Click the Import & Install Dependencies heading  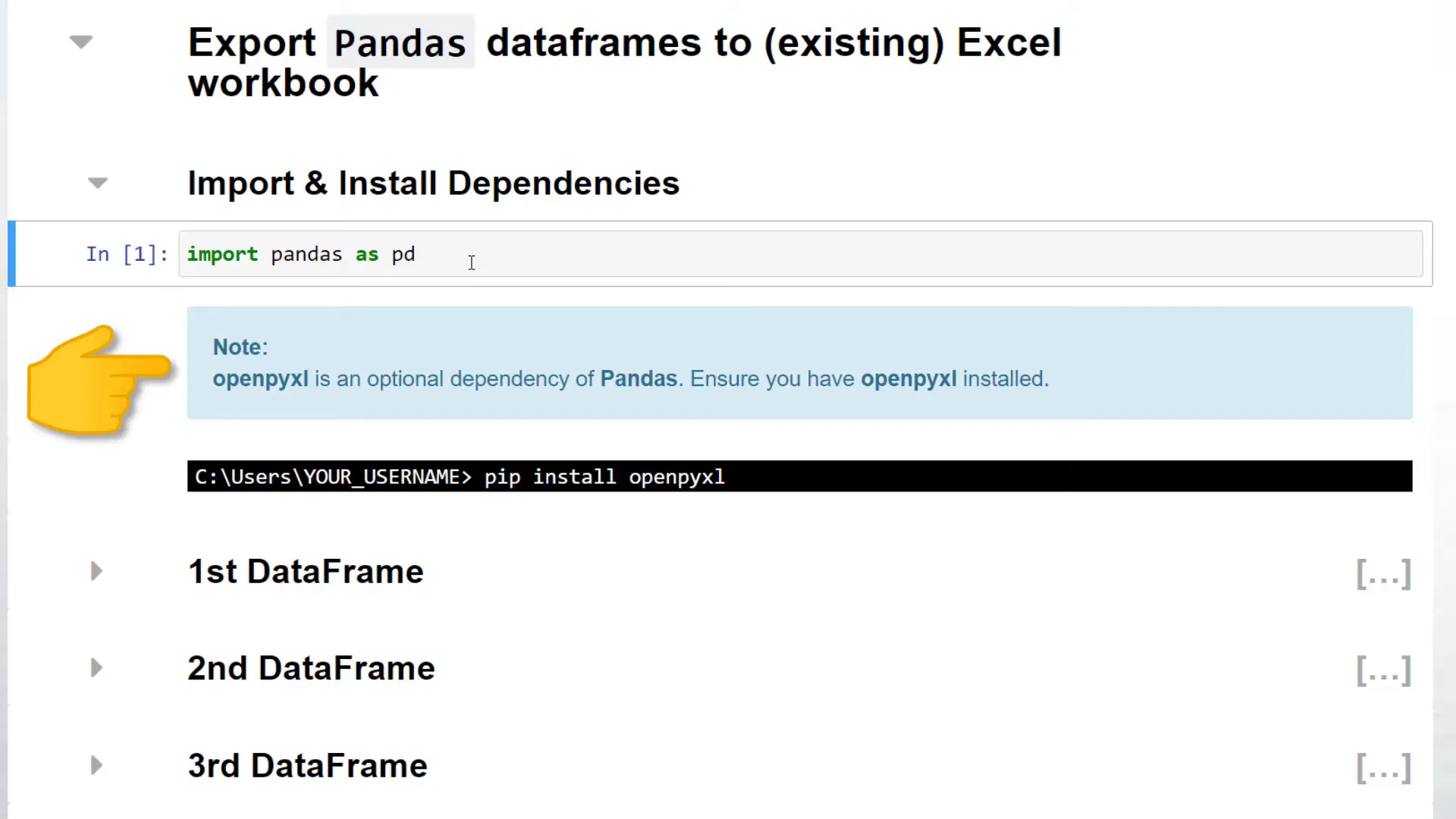click(433, 183)
